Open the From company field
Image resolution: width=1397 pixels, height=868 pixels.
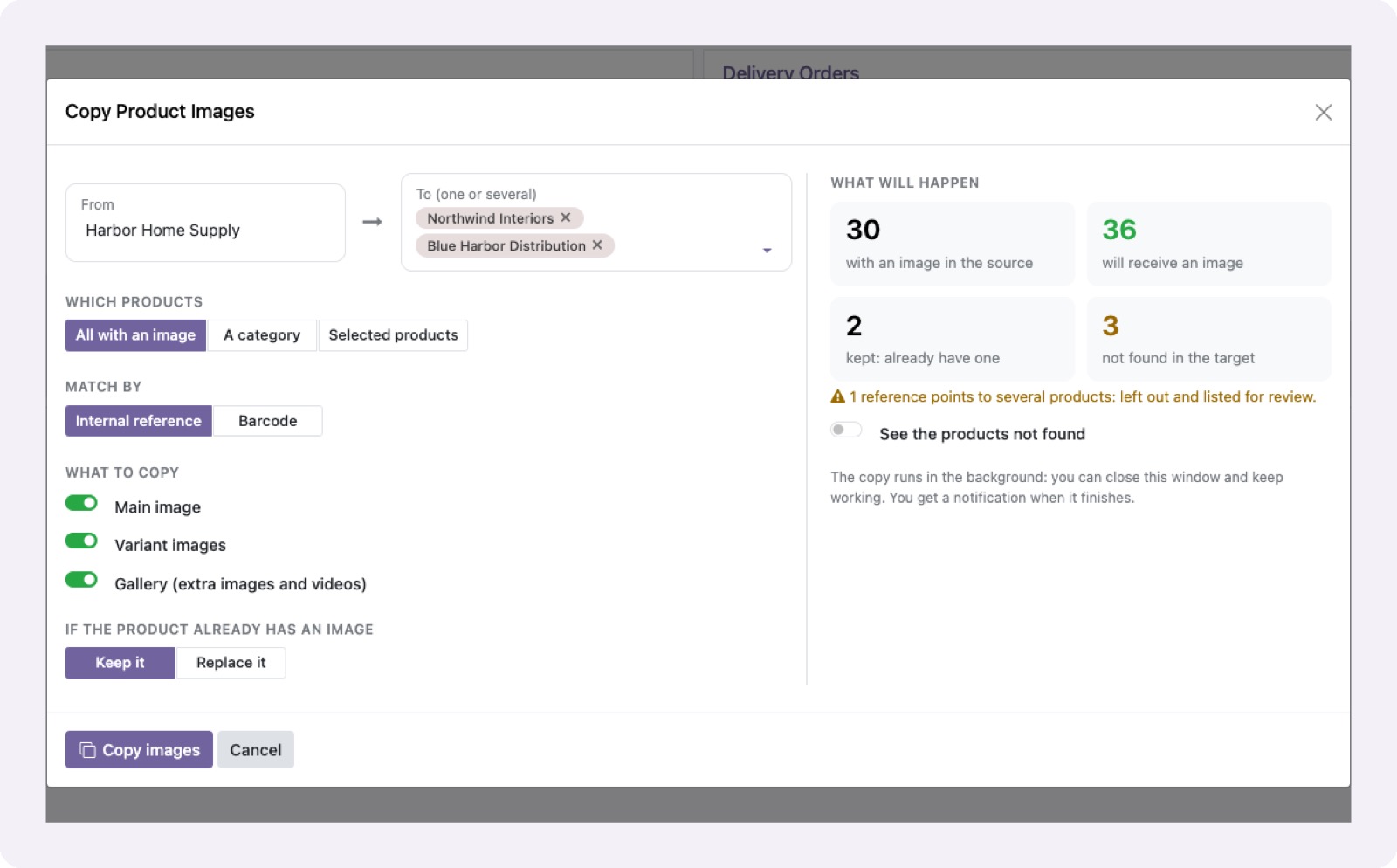pos(205,223)
